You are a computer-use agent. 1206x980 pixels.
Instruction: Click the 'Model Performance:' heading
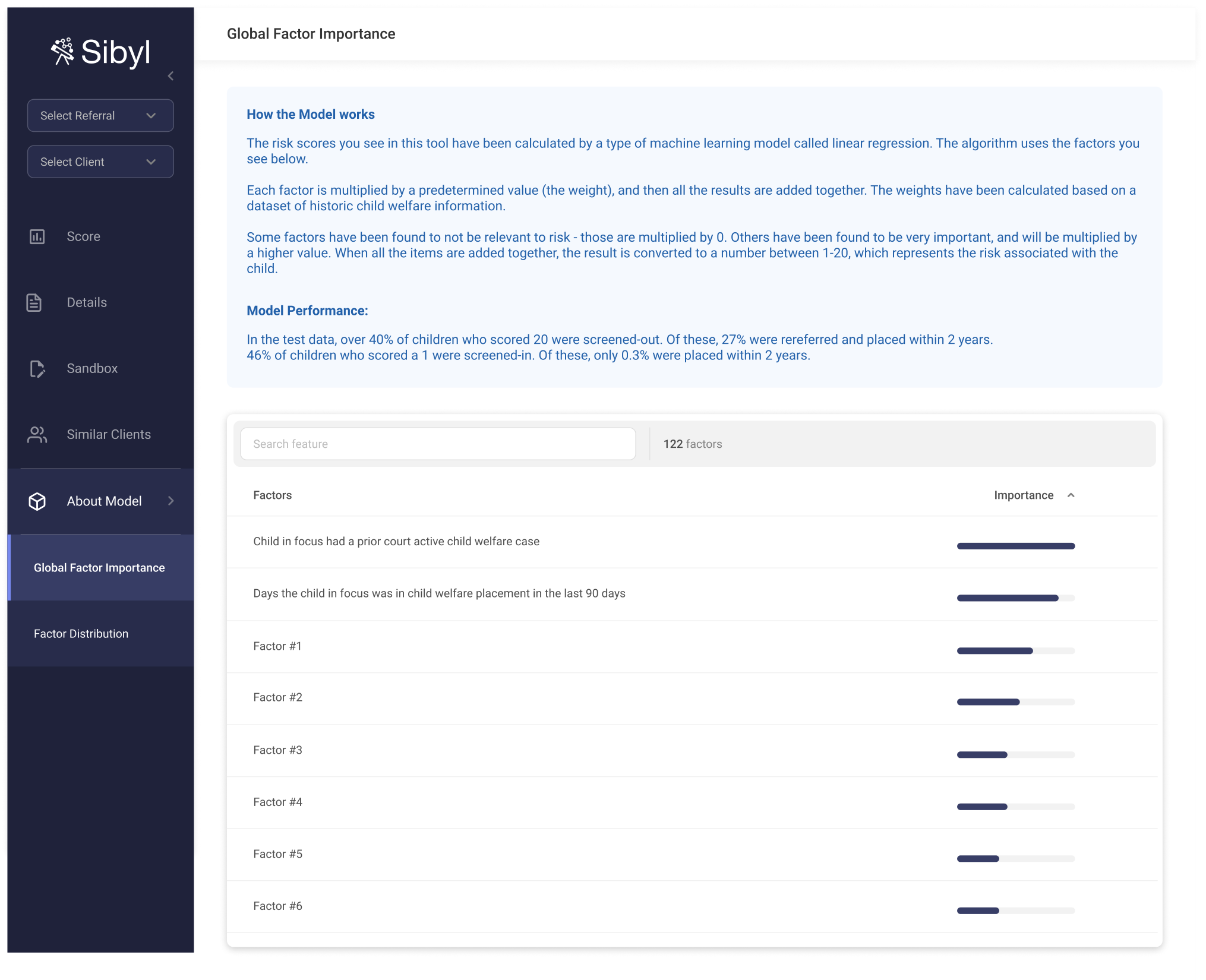307,311
